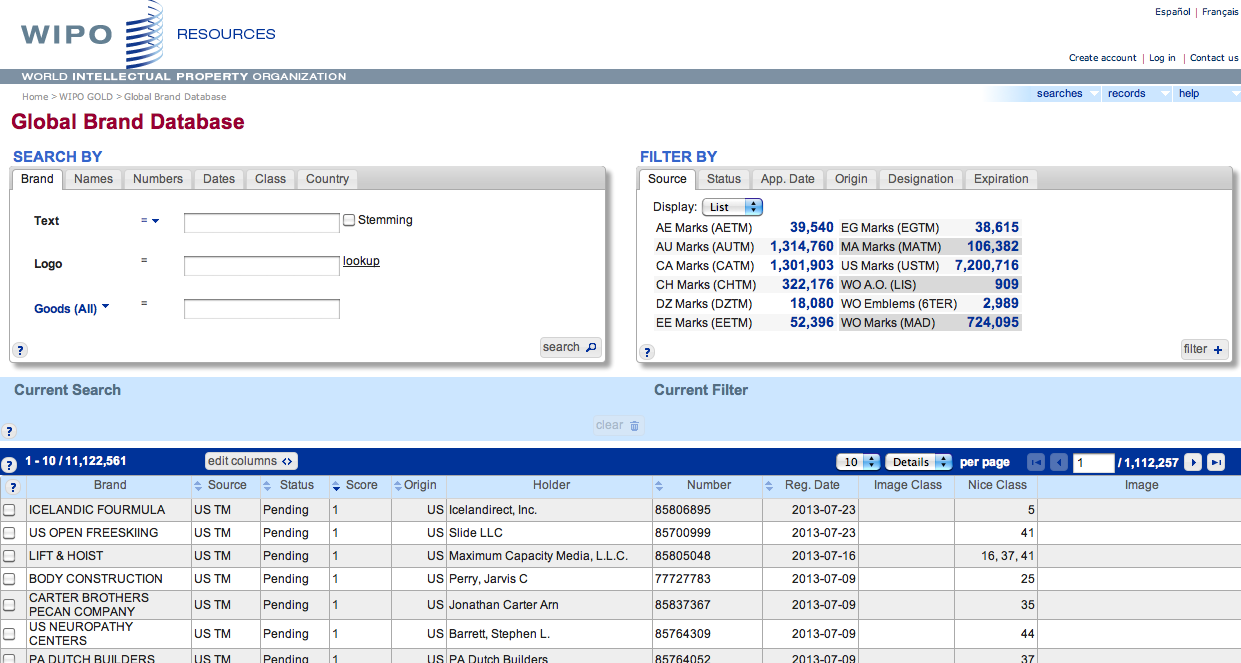The width and height of the screenshot is (1241, 663).
Task: Open the Display List dropdown
Action: coord(732,207)
